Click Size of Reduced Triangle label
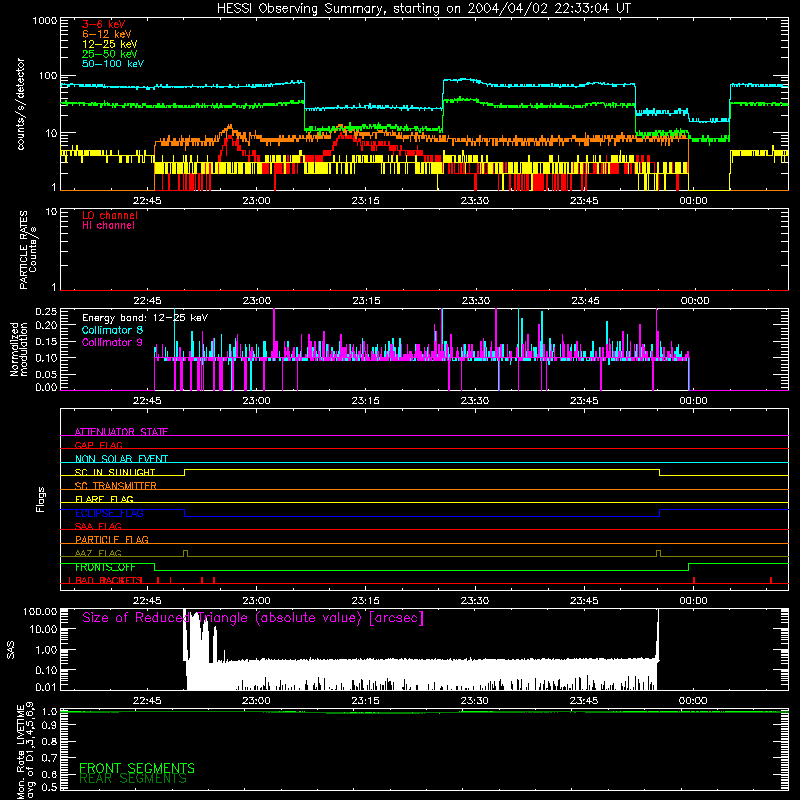The width and height of the screenshot is (800, 800). [253, 618]
